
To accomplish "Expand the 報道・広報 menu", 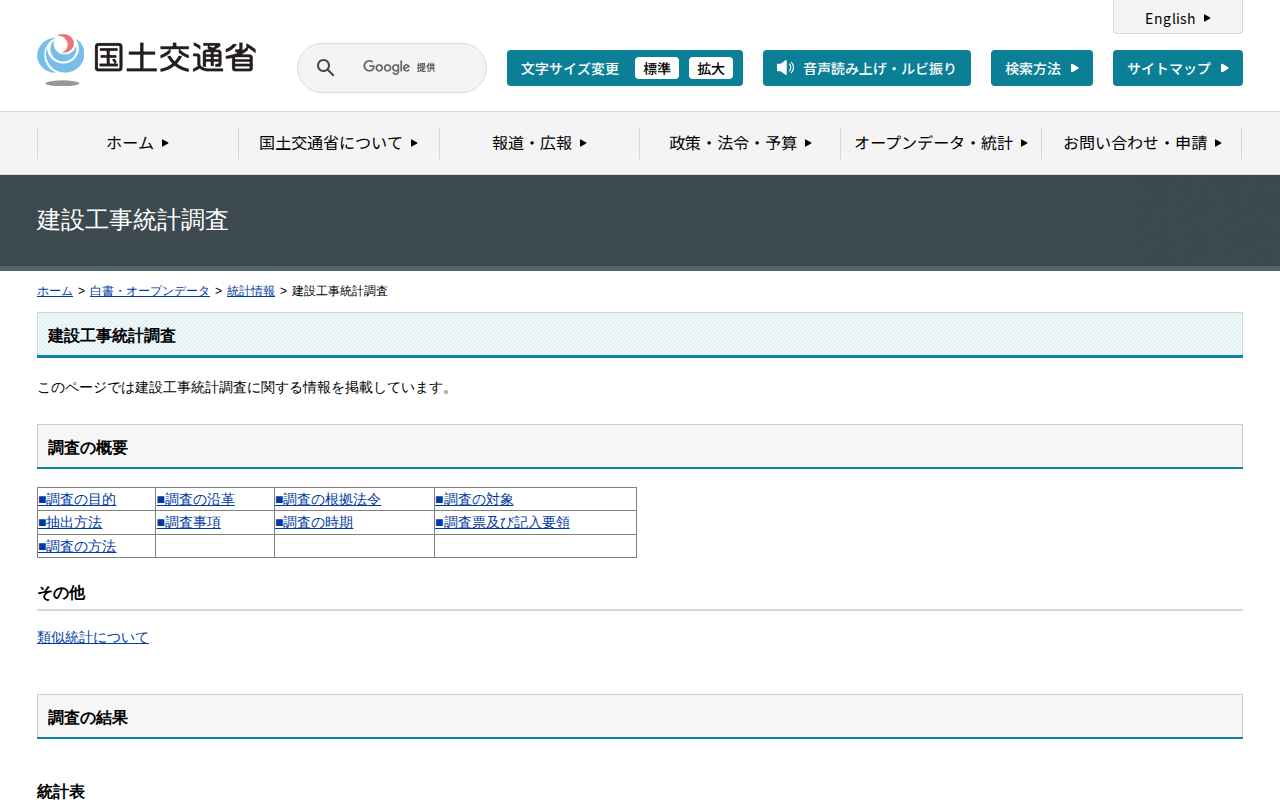I will [x=539, y=143].
